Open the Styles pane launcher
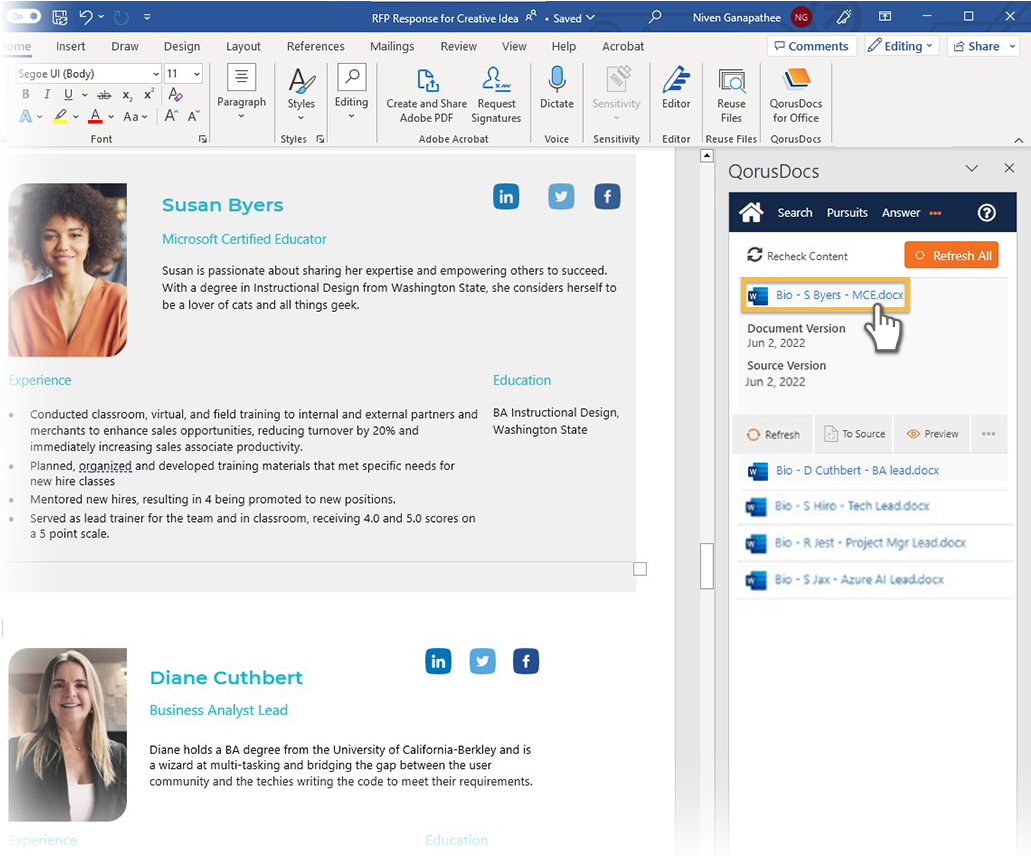This screenshot has height=856, width=1031. coord(320,139)
